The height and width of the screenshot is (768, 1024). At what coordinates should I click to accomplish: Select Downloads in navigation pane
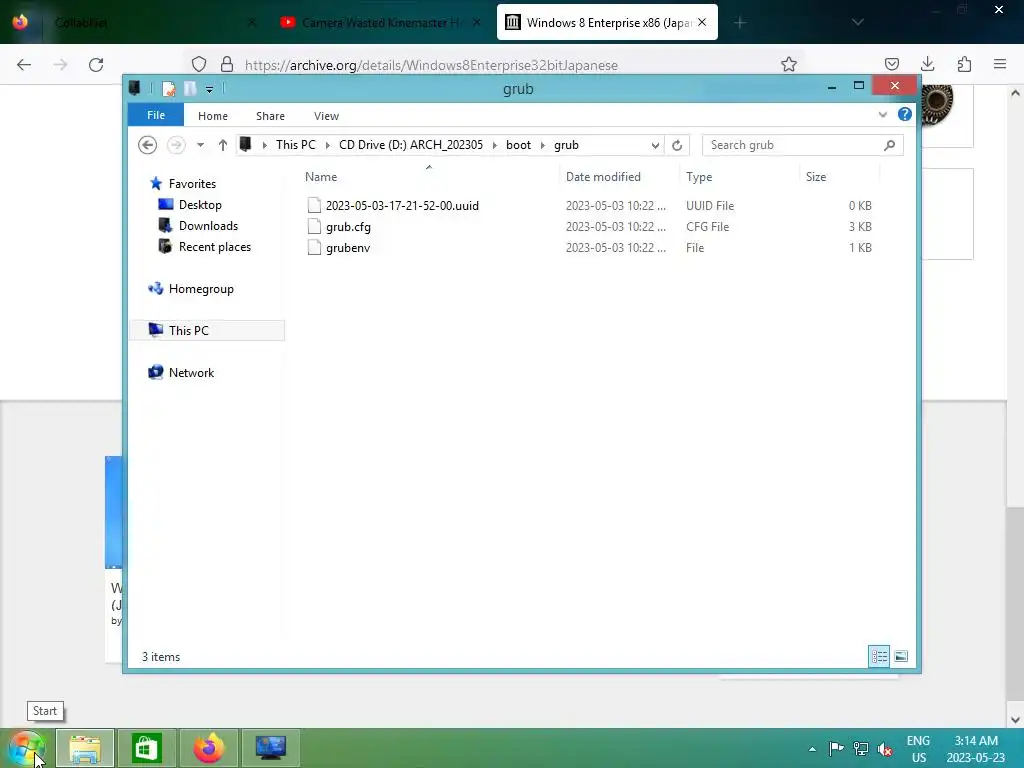coord(208,225)
